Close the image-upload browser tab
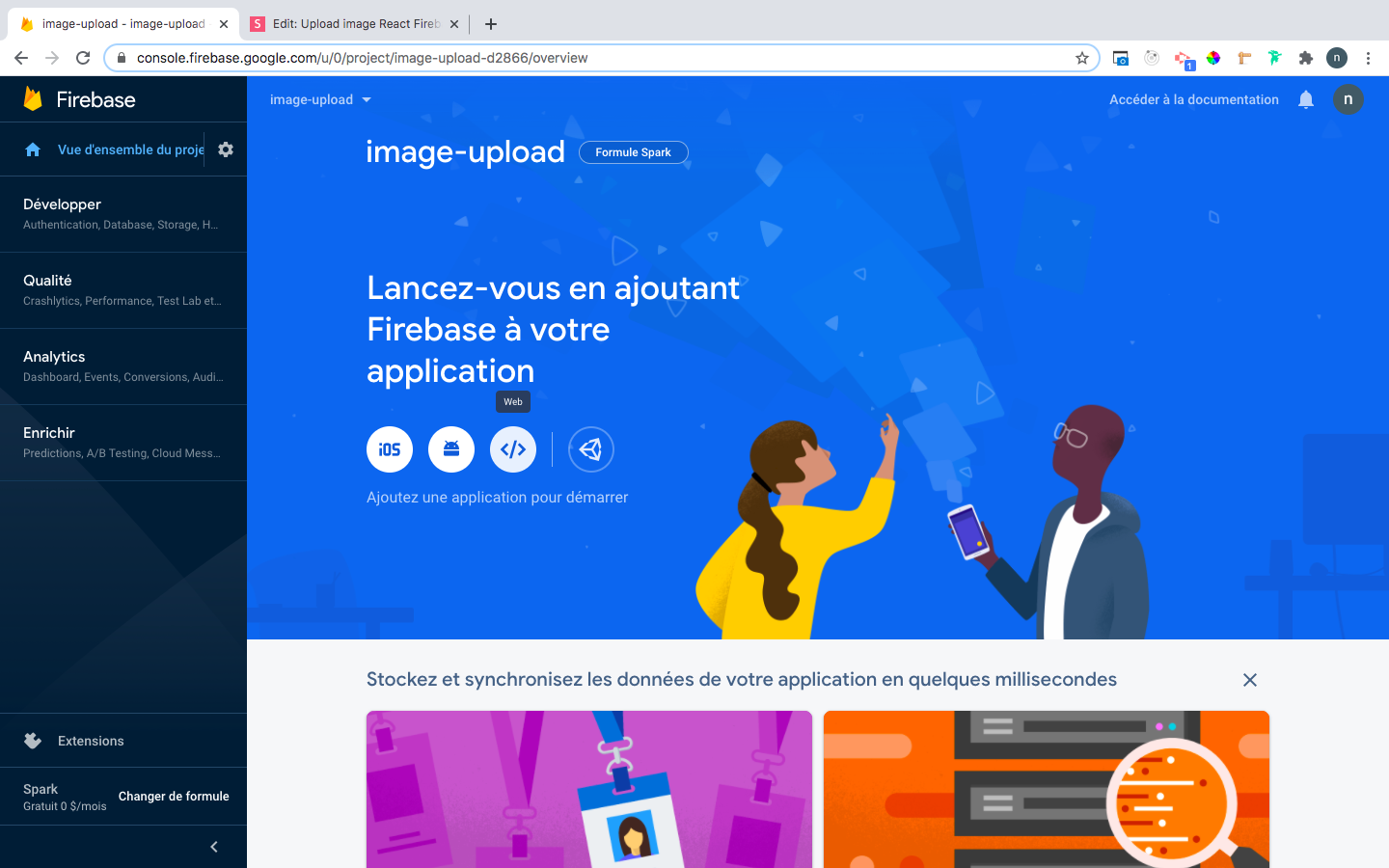This screenshot has width=1389, height=868. tap(224, 24)
